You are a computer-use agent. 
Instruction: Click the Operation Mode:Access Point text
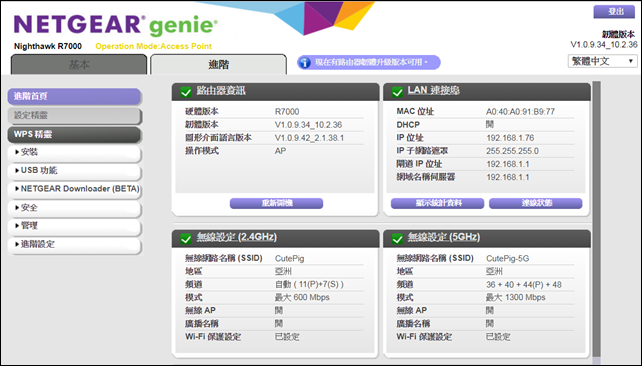[x=154, y=46]
